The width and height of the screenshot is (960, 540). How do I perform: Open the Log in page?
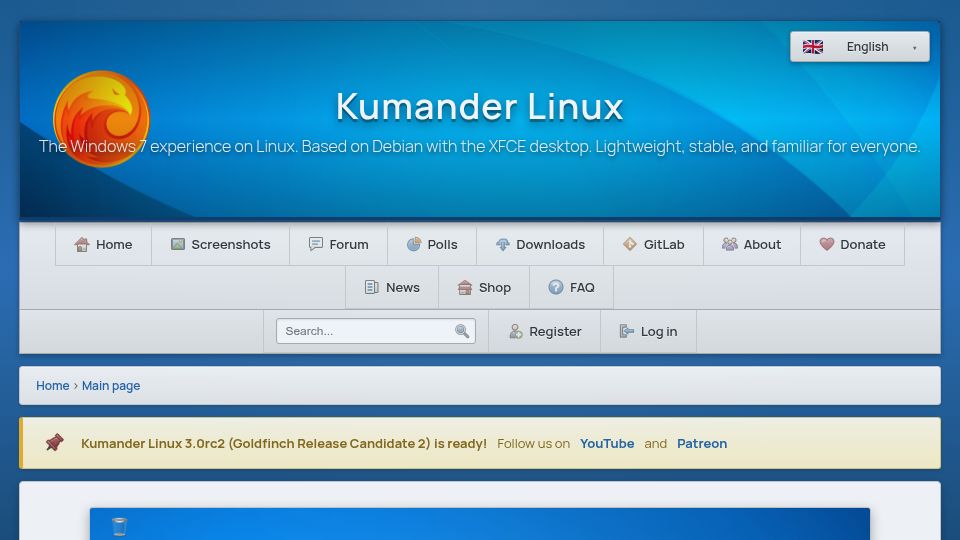(x=648, y=331)
